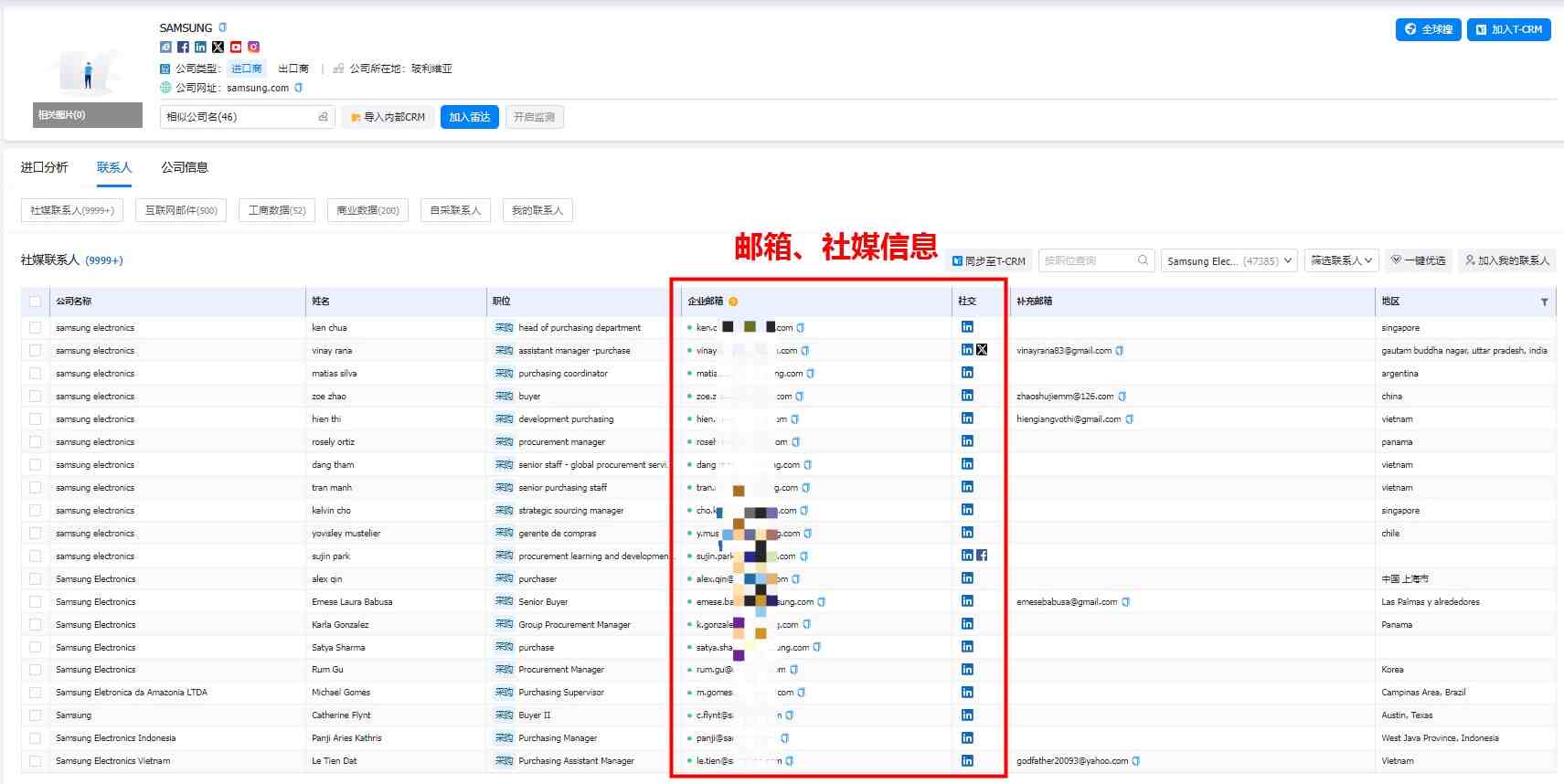Open vinay rana's X profile icon
Image resolution: width=1564 pixels, height=784 pixels.
coord(982,350)
